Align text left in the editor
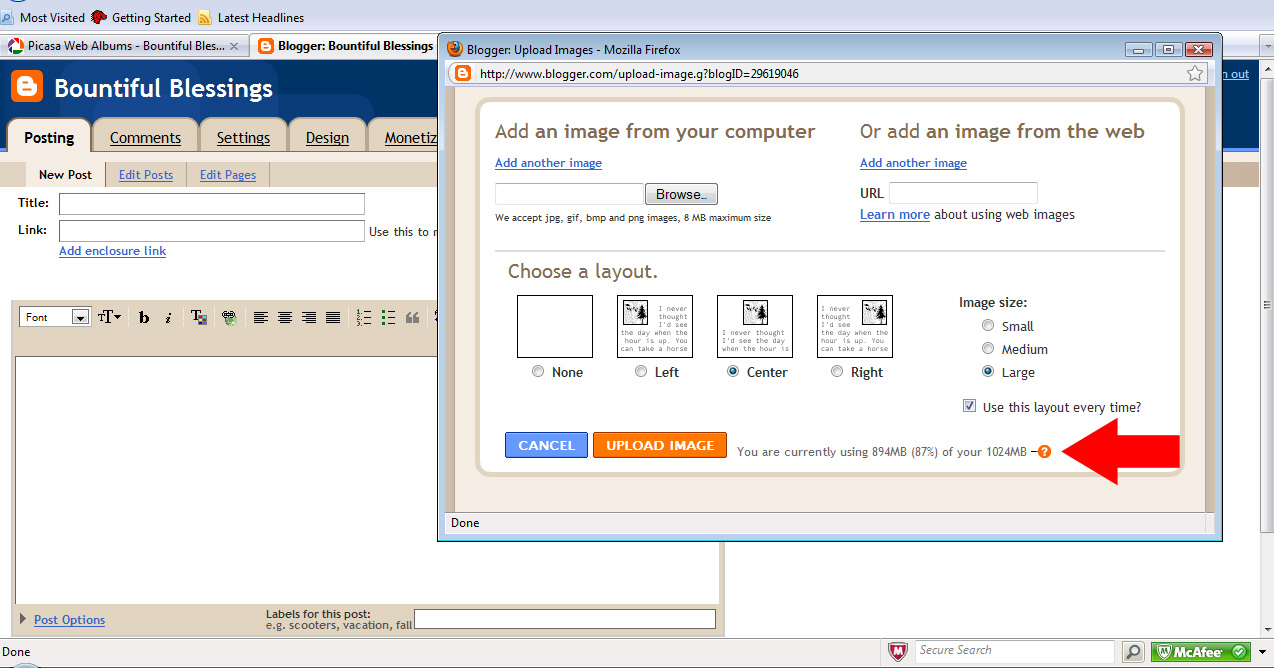This screenshot has width=1274, height=668. click(x=260, y=317)
